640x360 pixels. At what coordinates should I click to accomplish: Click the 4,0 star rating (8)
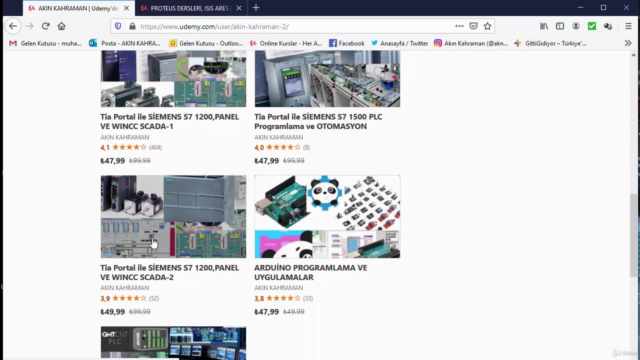pyautogui.click(x=282, y=147)
